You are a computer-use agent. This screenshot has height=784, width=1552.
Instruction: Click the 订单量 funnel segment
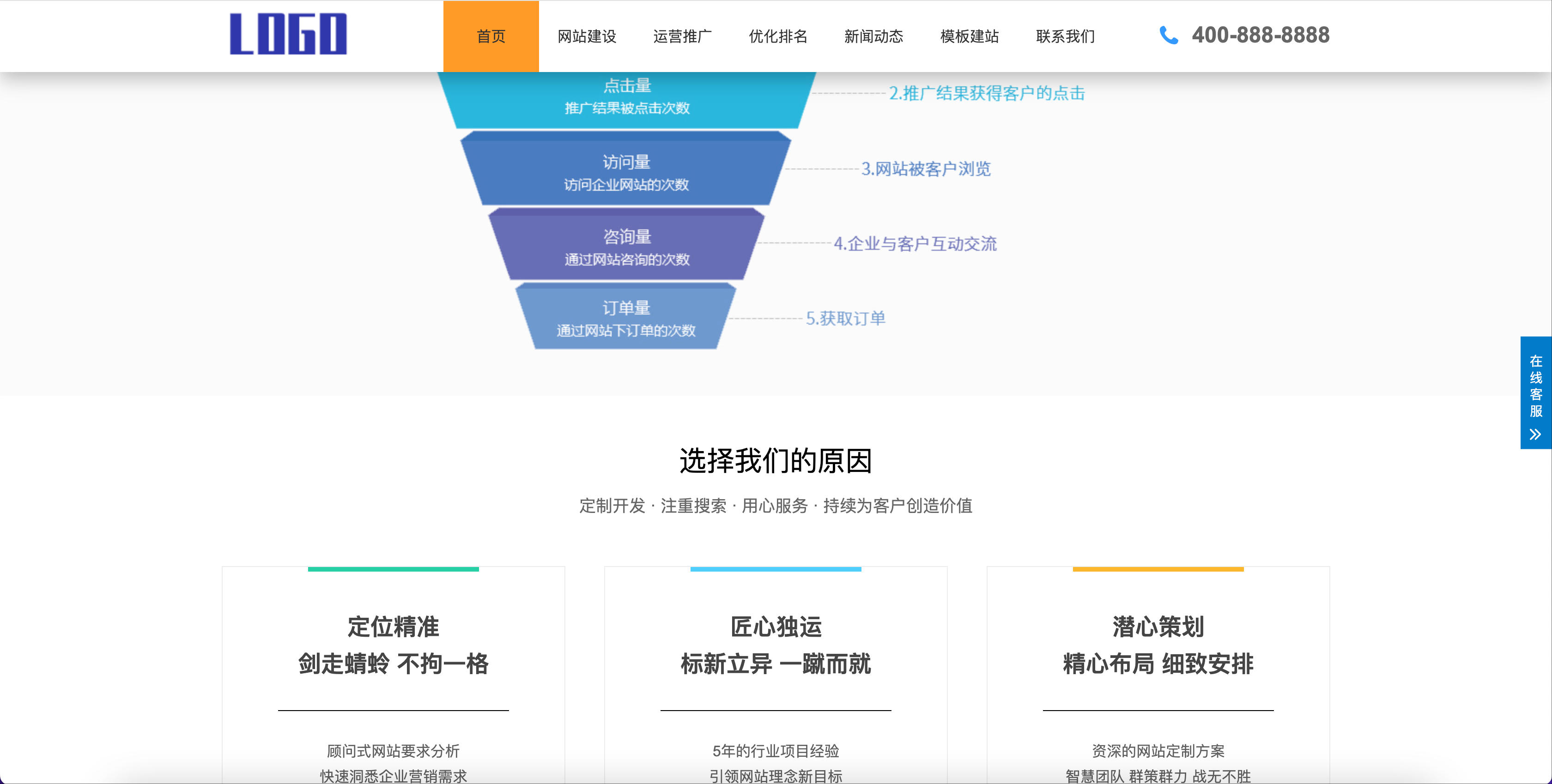(x=627, y=317)
